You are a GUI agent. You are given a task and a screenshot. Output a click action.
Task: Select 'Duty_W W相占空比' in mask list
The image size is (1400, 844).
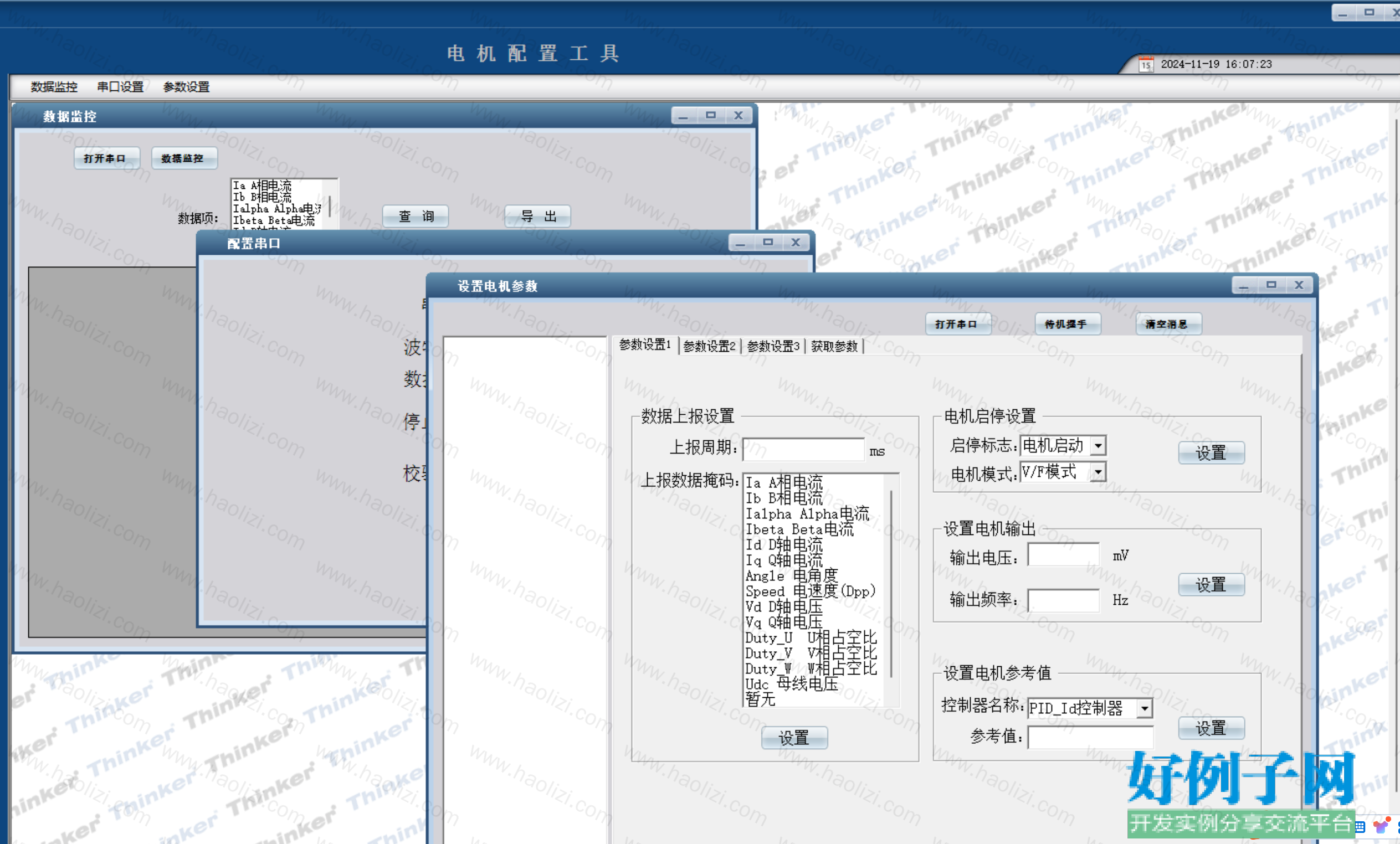tap(812, 668)
